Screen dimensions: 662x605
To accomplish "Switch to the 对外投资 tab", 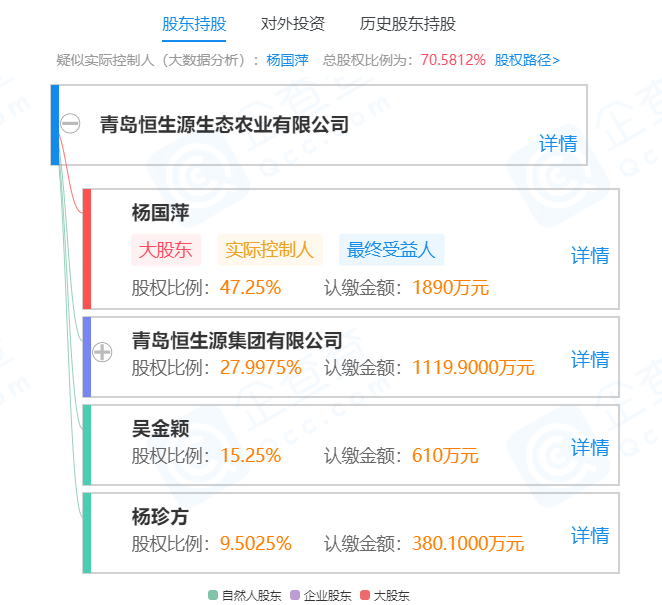I will pos(292,24).
